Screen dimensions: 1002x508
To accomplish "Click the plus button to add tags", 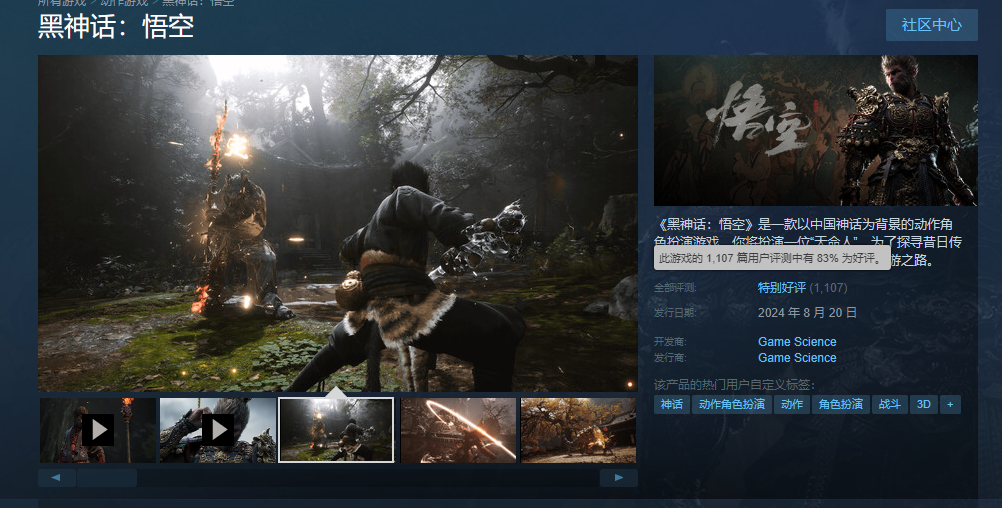I will point(950,404).
